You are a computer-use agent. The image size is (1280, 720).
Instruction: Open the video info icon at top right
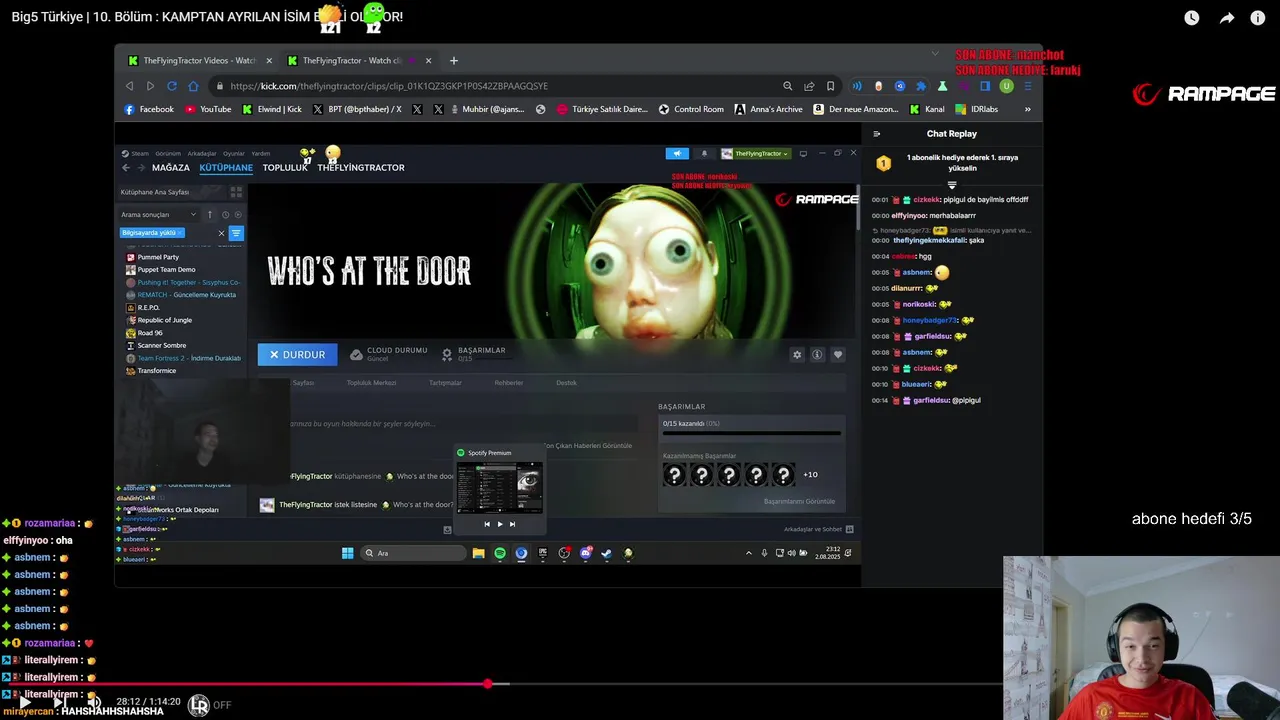(1258, 18)
